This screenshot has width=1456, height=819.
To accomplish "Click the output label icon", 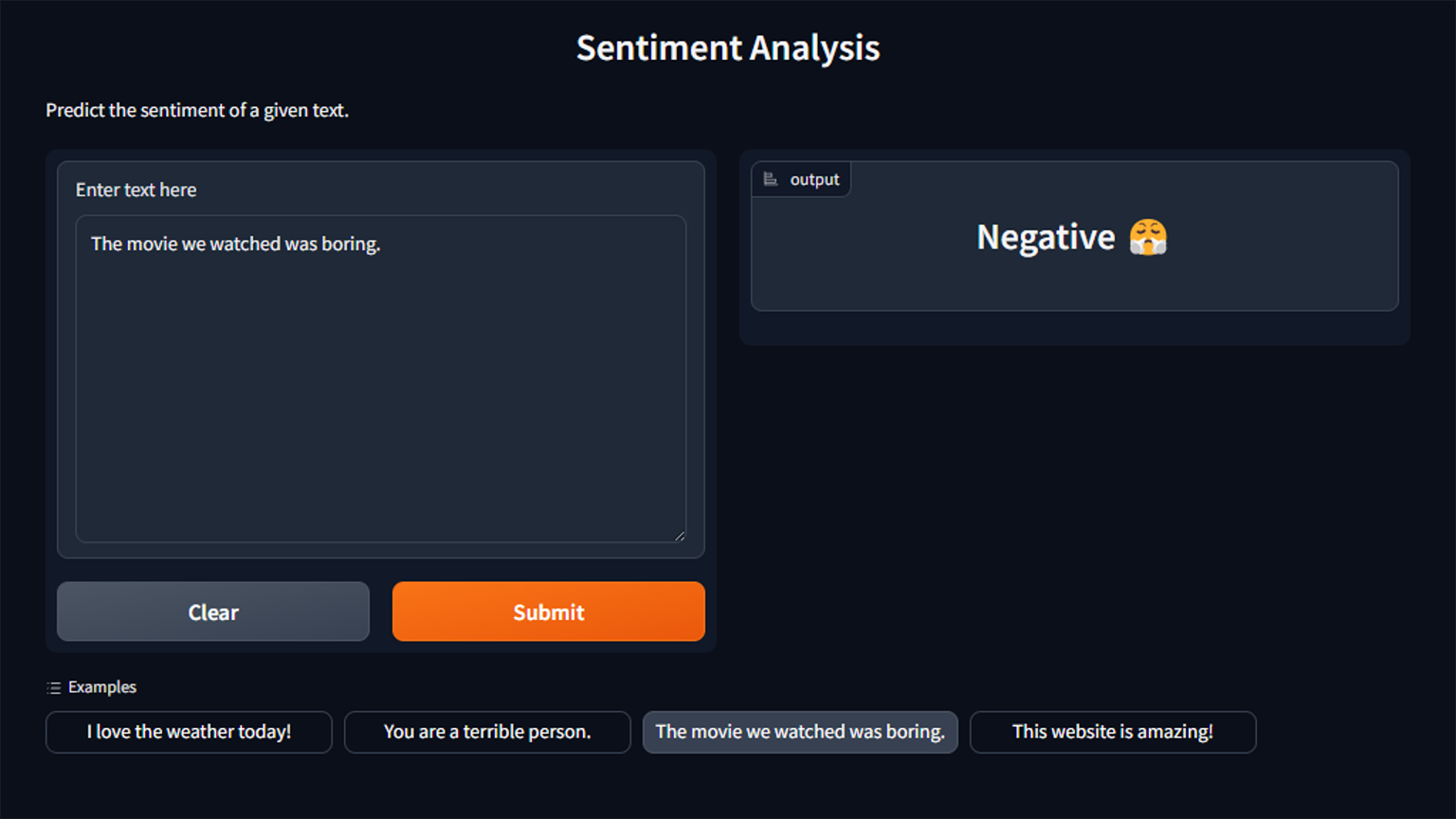I will tap(771, 179).
